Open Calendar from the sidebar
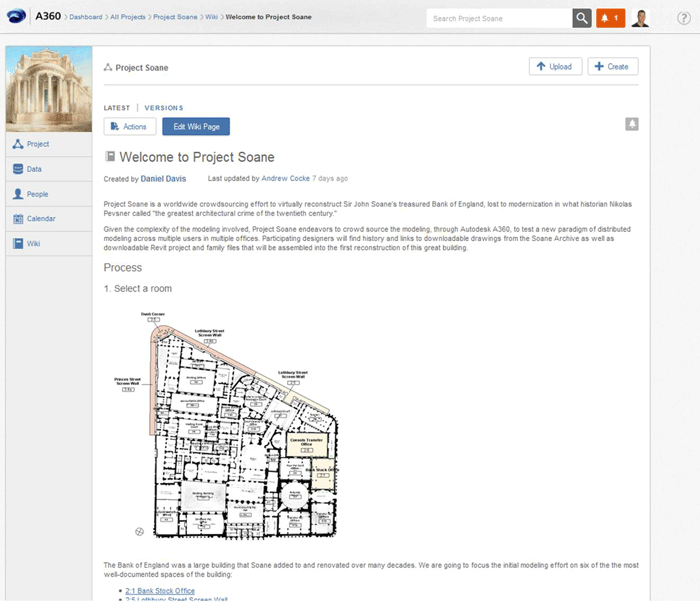Screen dimensions: 700x602 [x=40, y=218]
